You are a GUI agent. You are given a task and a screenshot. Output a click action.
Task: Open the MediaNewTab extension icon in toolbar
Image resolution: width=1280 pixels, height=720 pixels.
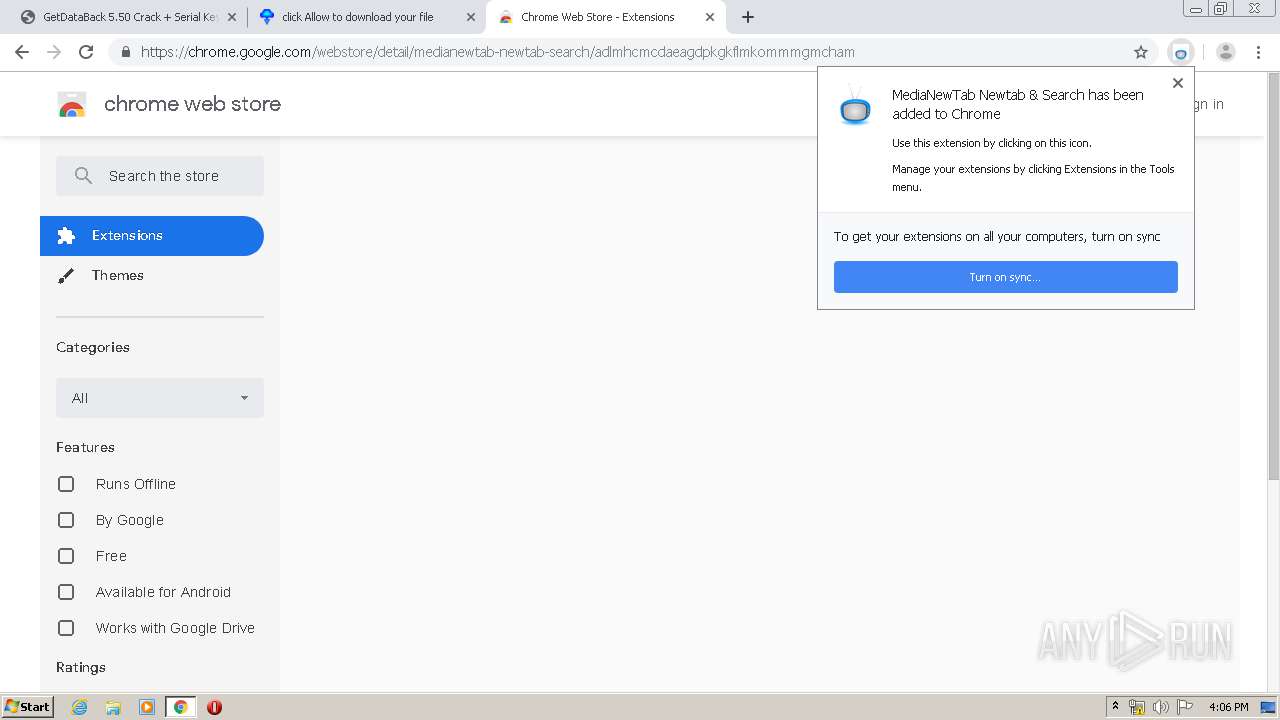pyautogui.click(x=1181, y=52)
